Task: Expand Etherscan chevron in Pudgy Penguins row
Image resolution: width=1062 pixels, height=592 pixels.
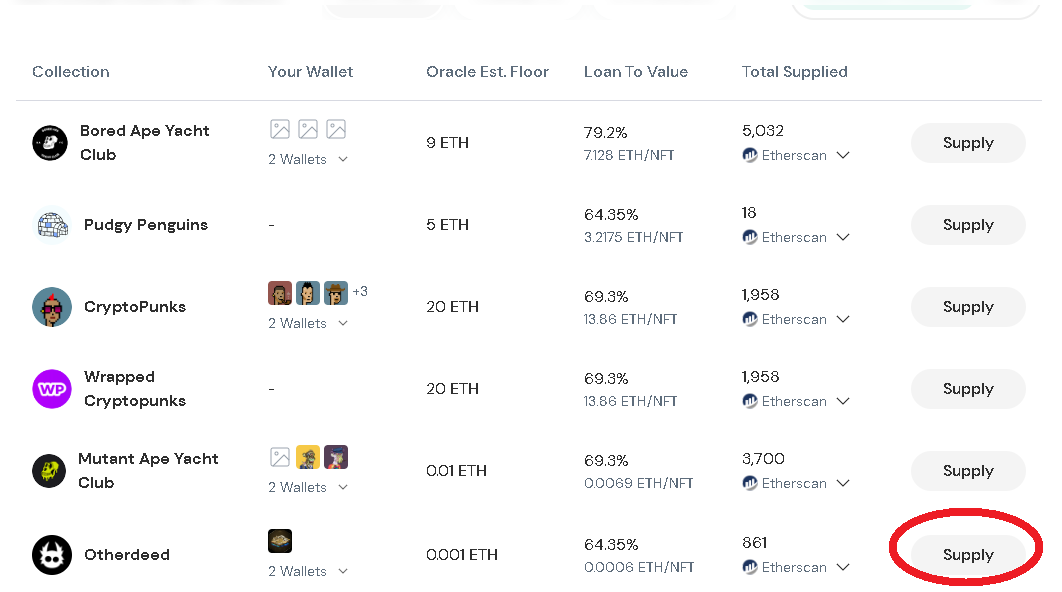Action: [x=843, y=237]
